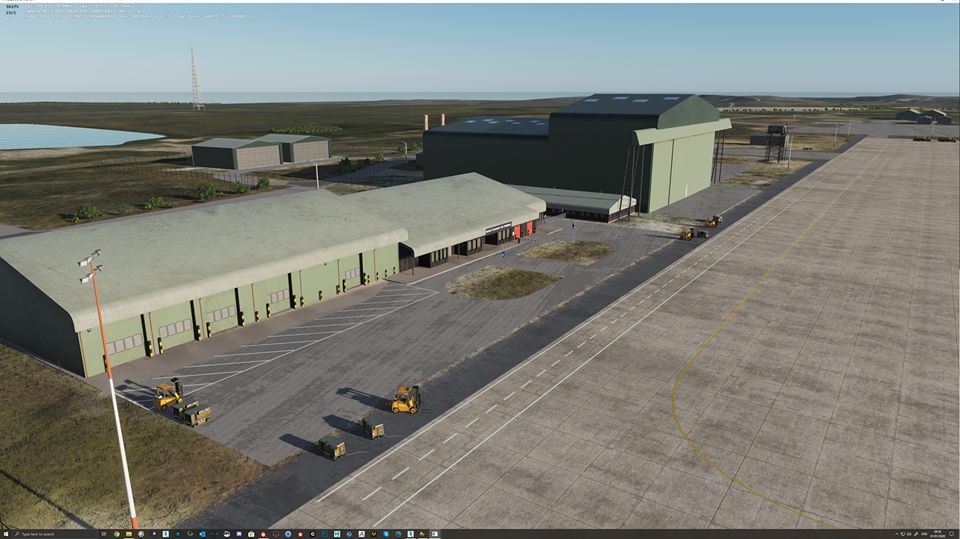Select the small twin hangars near the mast
The image size is (960, 539).
260,151
